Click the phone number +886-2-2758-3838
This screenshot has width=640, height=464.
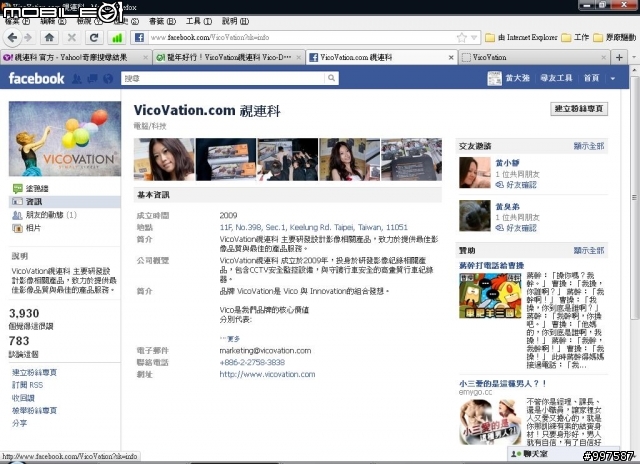pyautogui.click(x=252, y=362)
